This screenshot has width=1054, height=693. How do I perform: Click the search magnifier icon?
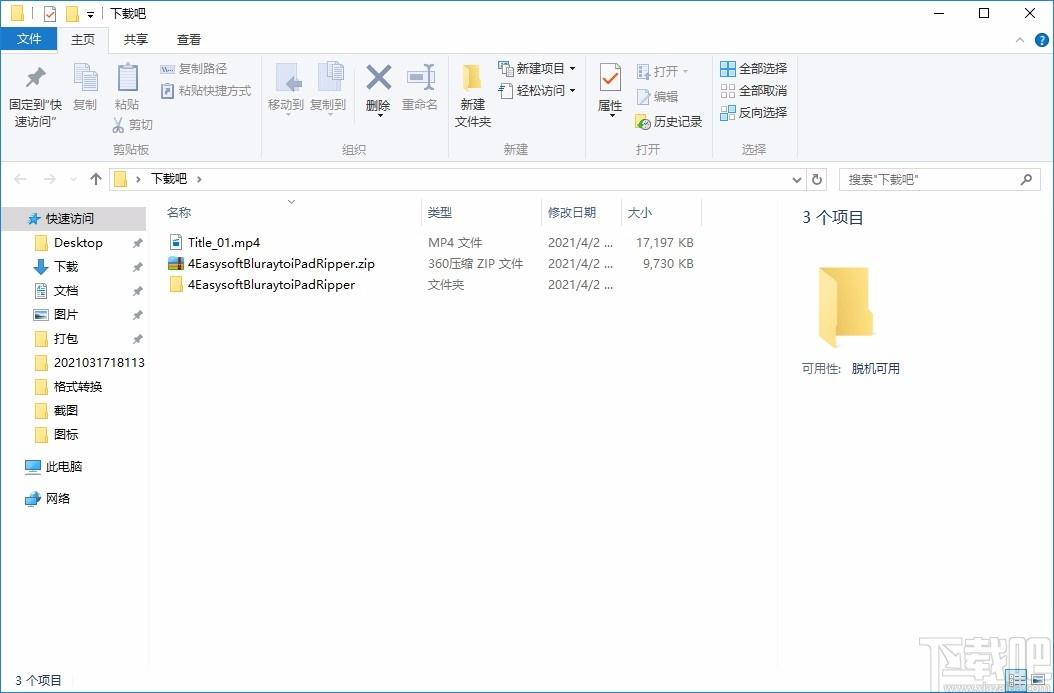1026,179
